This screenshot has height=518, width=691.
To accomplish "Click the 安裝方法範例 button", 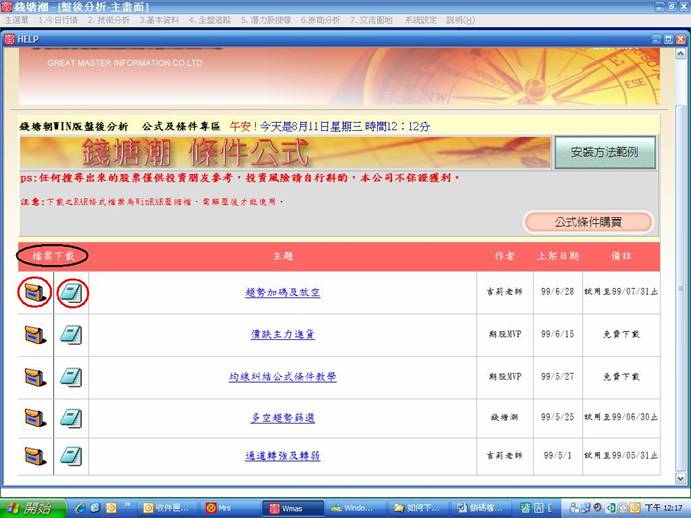I will click(604, 153).
